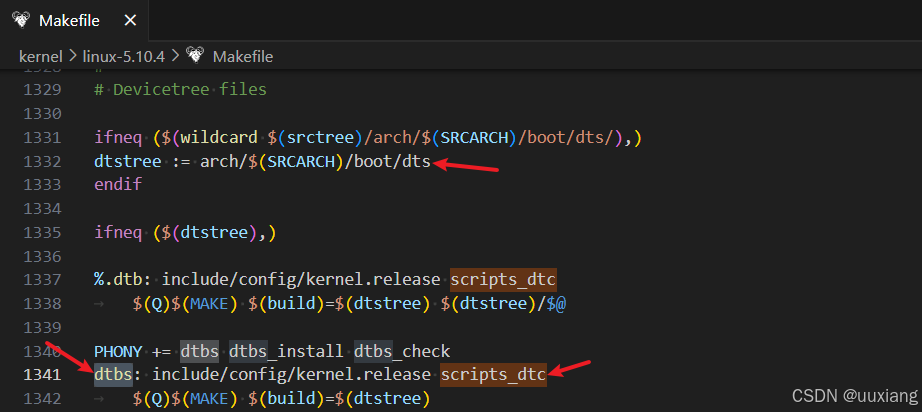This screenshot has height=412, width=922.
Task: Click 'Q' variable on line 1342
Action: pyautogui.click(x=156, y=398)
